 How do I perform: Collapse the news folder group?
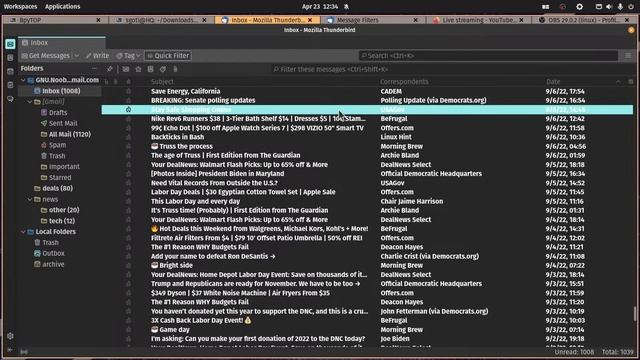(x=30, y=199)
